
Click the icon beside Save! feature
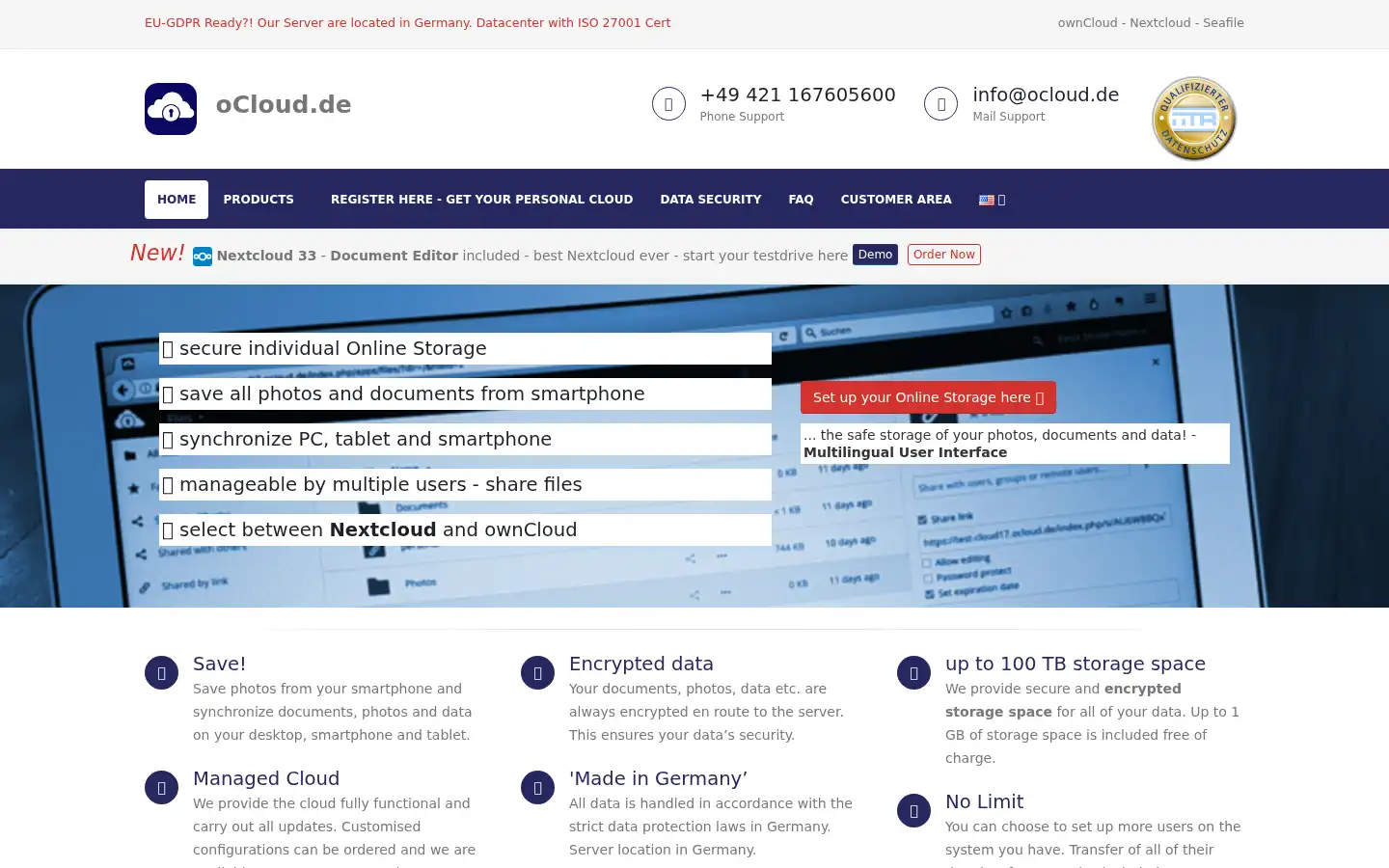(161, 672)
